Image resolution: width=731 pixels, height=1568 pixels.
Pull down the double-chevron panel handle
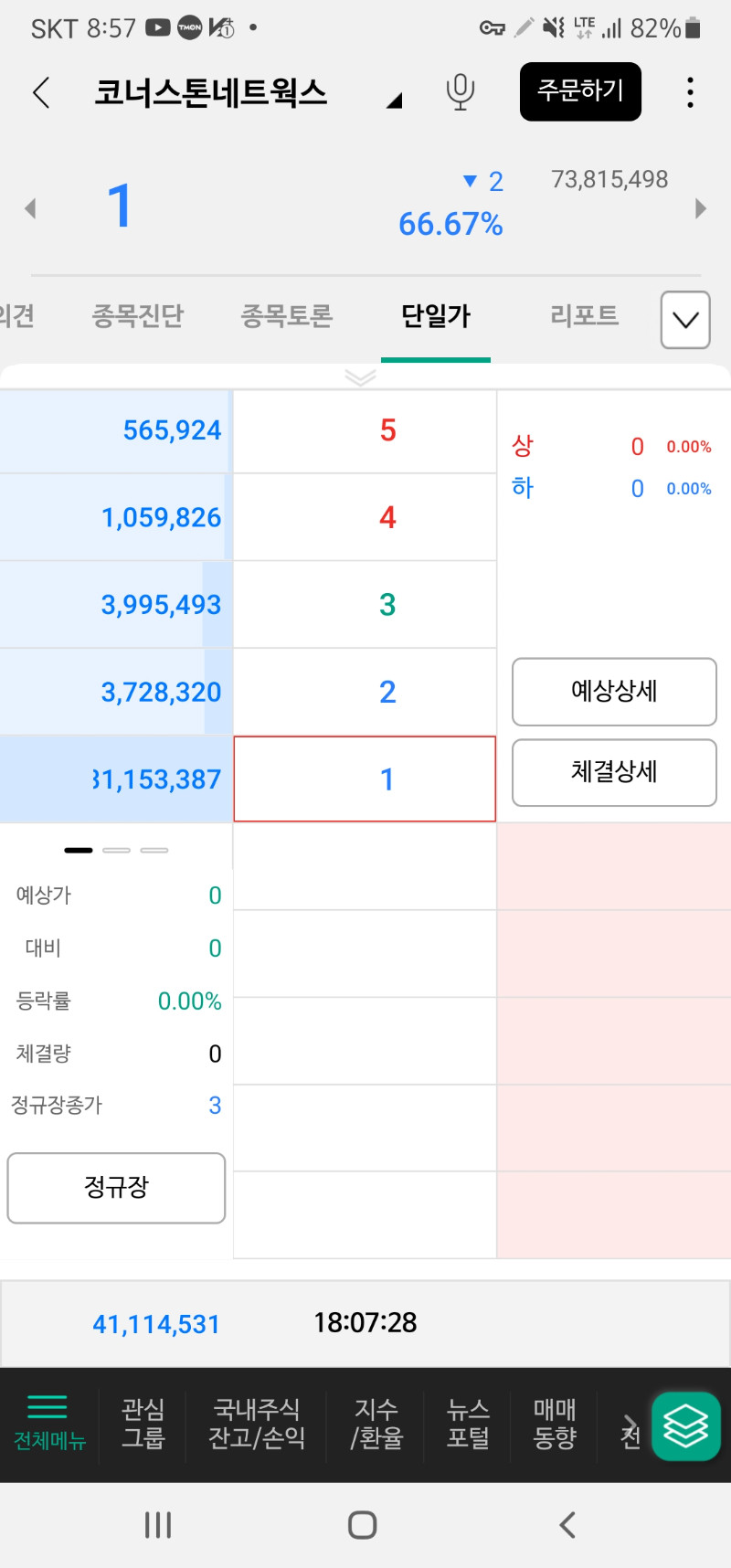pyautogui.click(x=361, y=377)
